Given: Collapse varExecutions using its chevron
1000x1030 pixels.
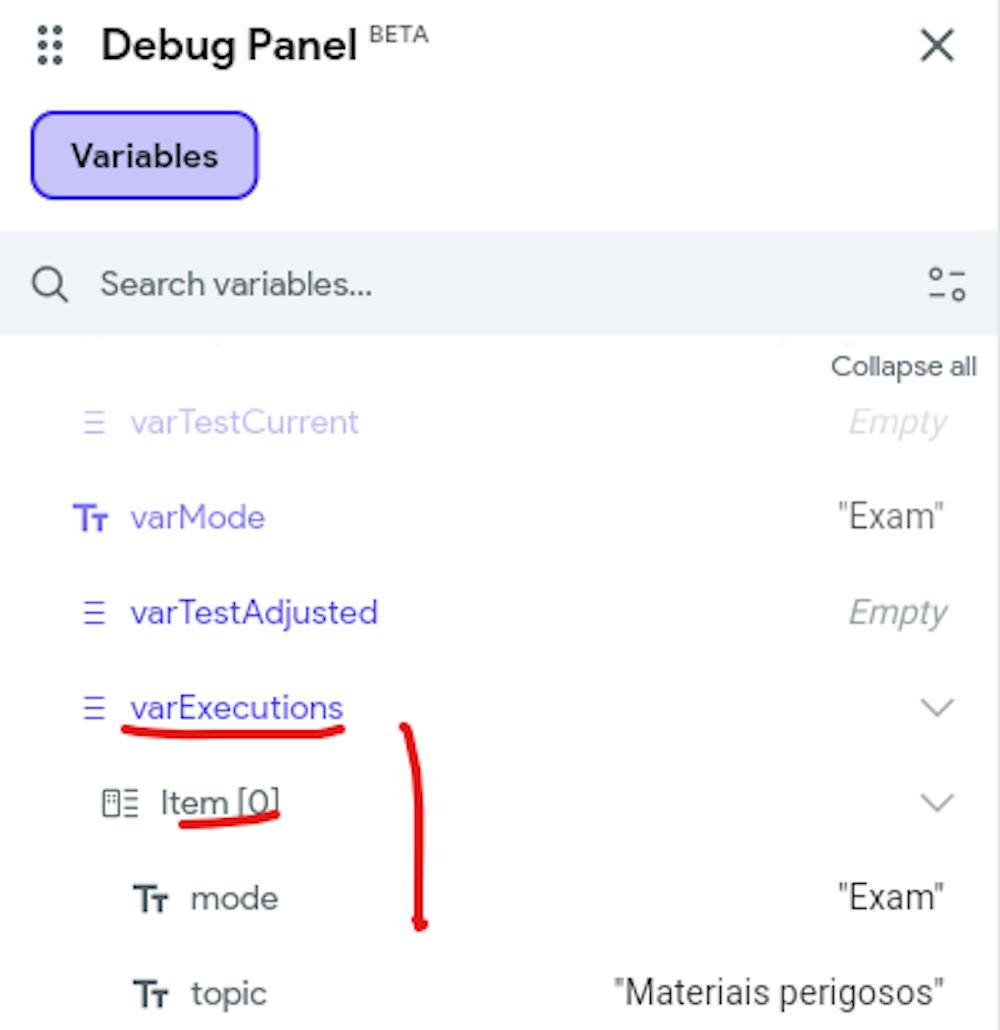Looking at the screenshot, I should tap(937, 708).
